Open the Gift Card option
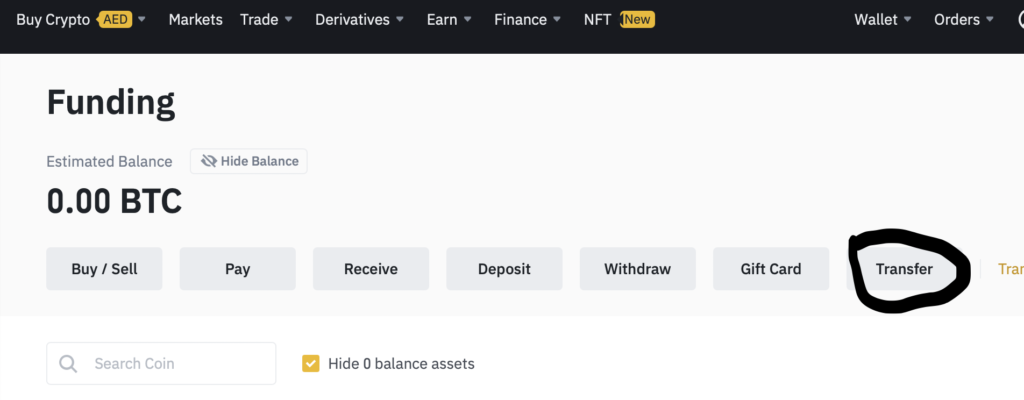1024x400 pixels. (771, 269)
